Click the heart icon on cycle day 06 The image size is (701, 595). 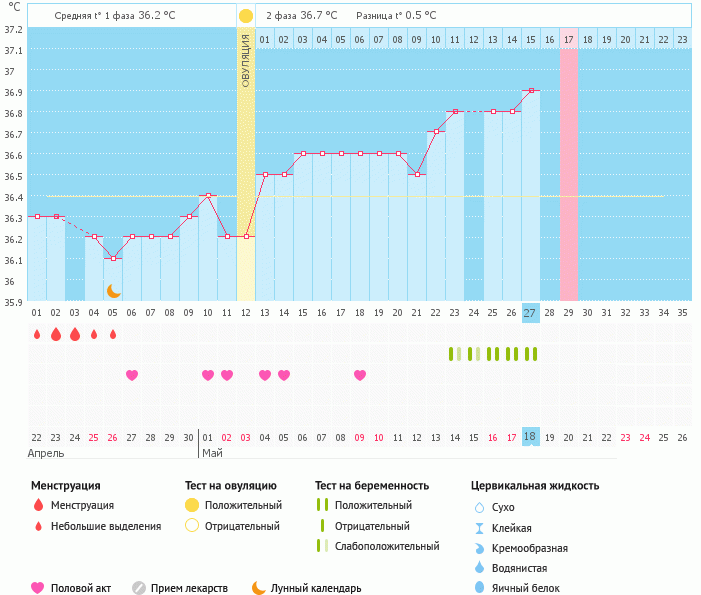point(132,375)
